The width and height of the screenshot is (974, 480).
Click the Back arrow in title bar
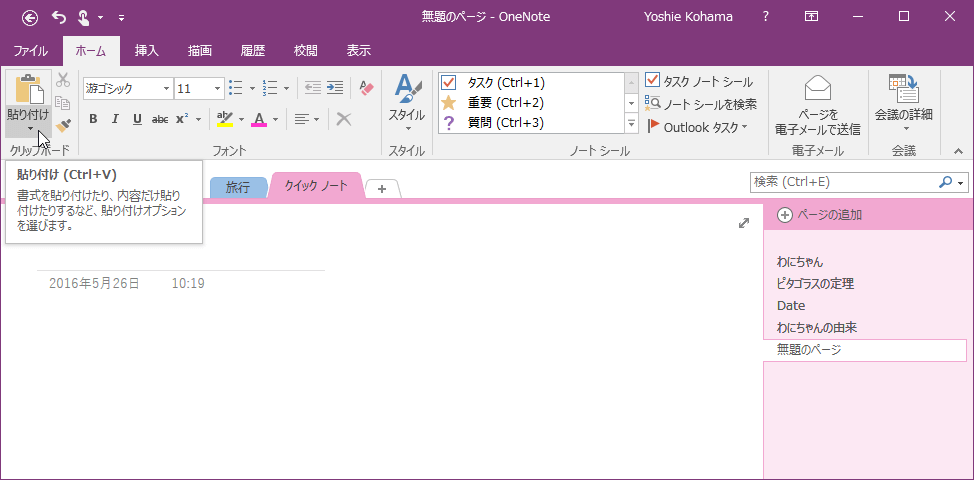30,17
